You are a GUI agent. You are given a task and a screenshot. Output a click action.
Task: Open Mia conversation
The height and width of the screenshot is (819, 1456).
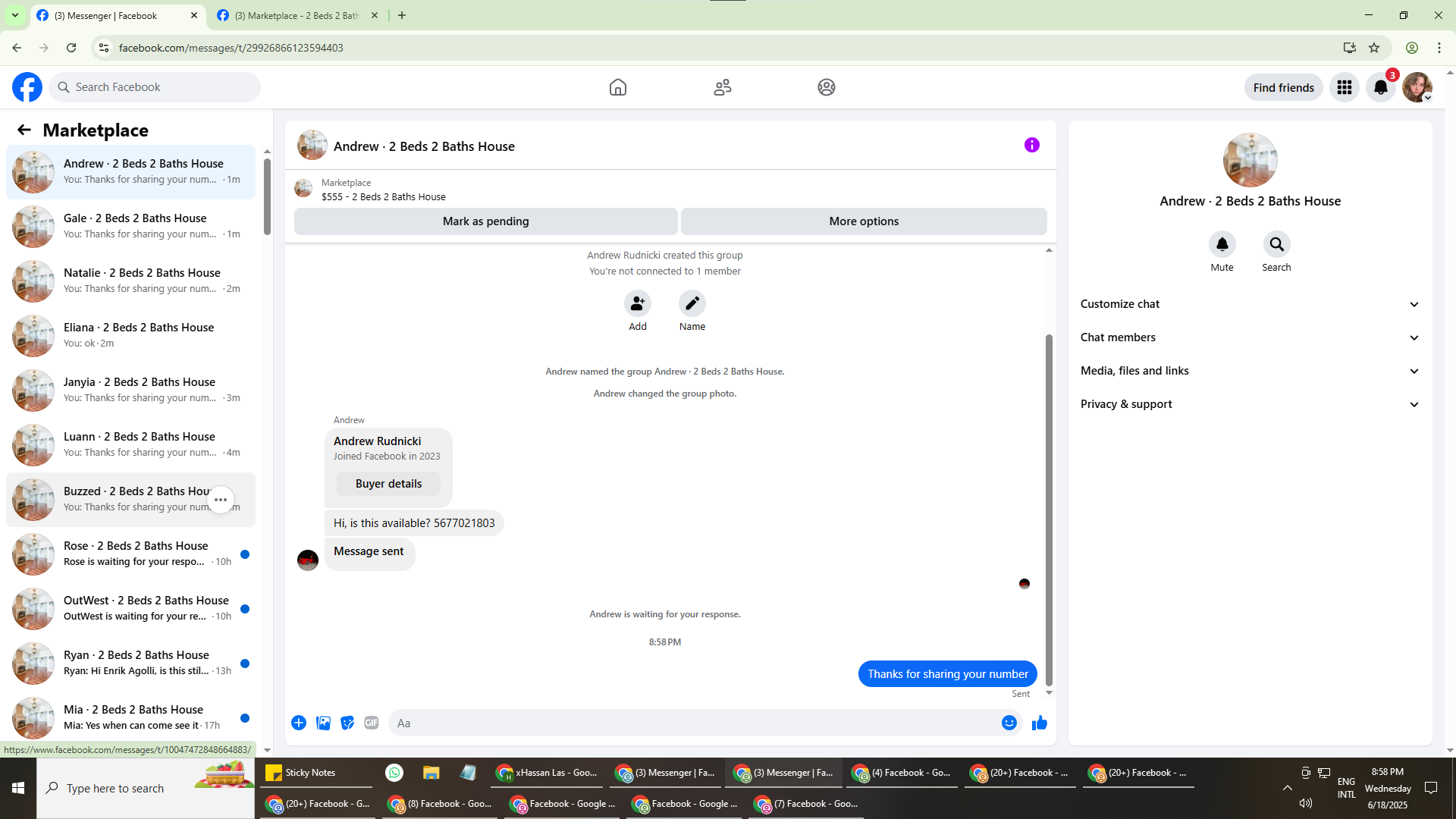coord(130,718)
